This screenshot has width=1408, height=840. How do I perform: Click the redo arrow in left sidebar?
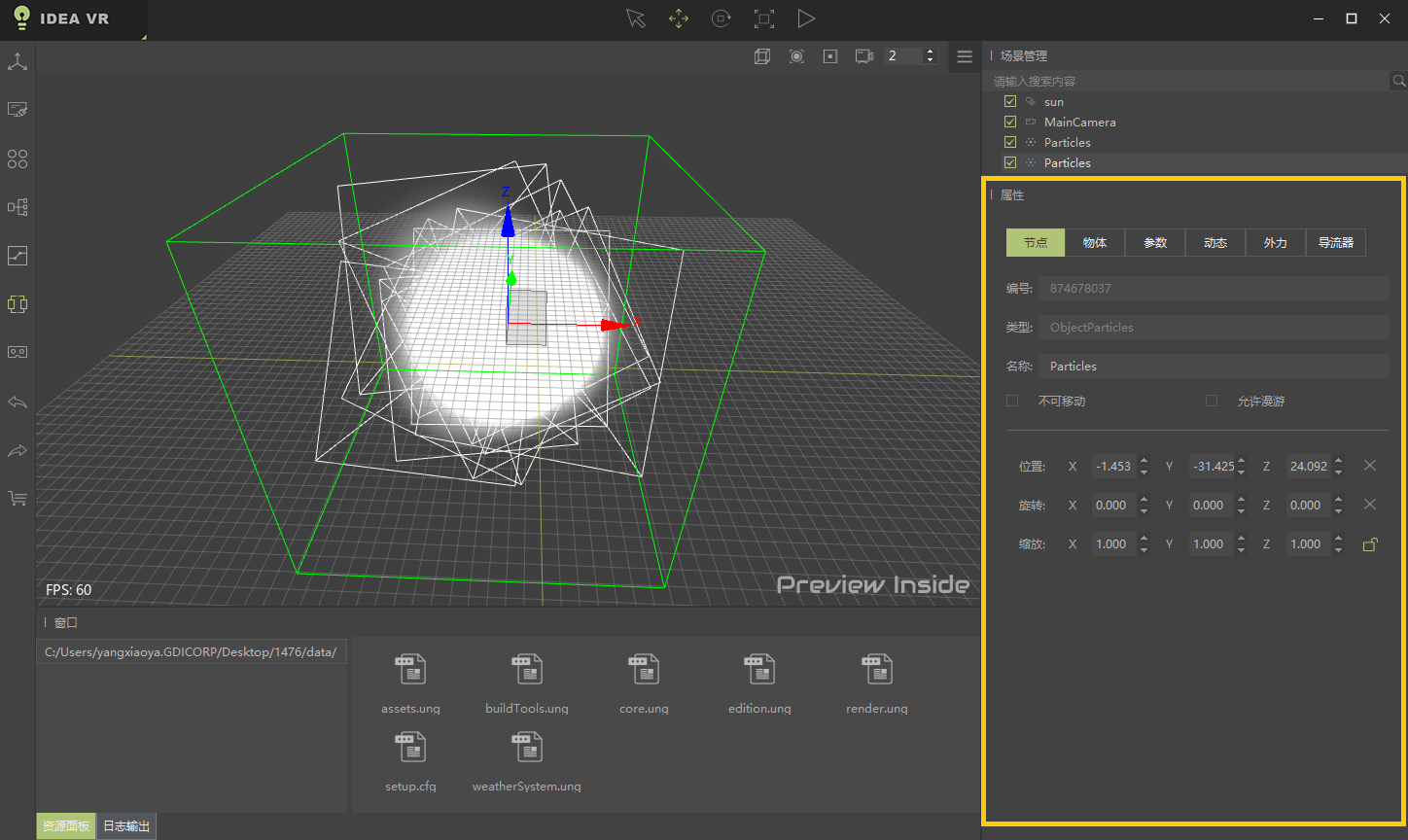click(18, 451)
